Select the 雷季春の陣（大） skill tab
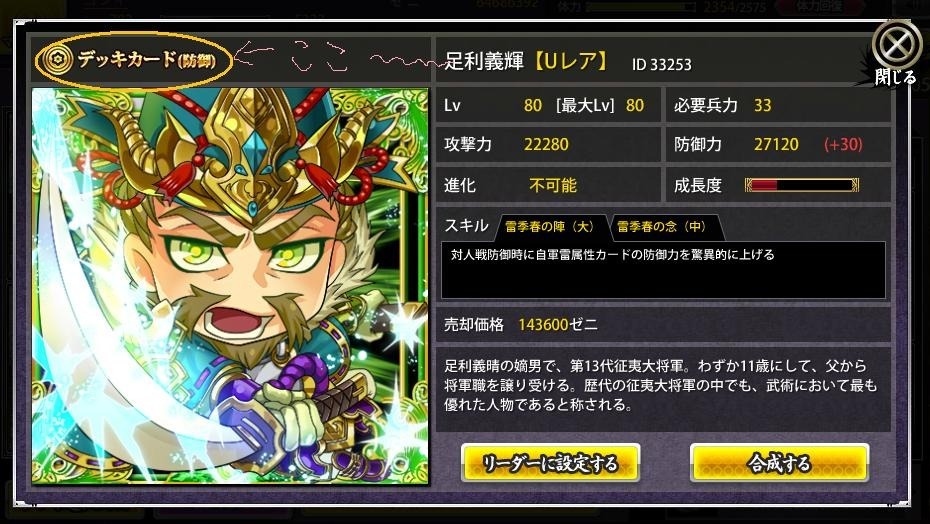The image size is (930, 524). [x=549, y=227]
